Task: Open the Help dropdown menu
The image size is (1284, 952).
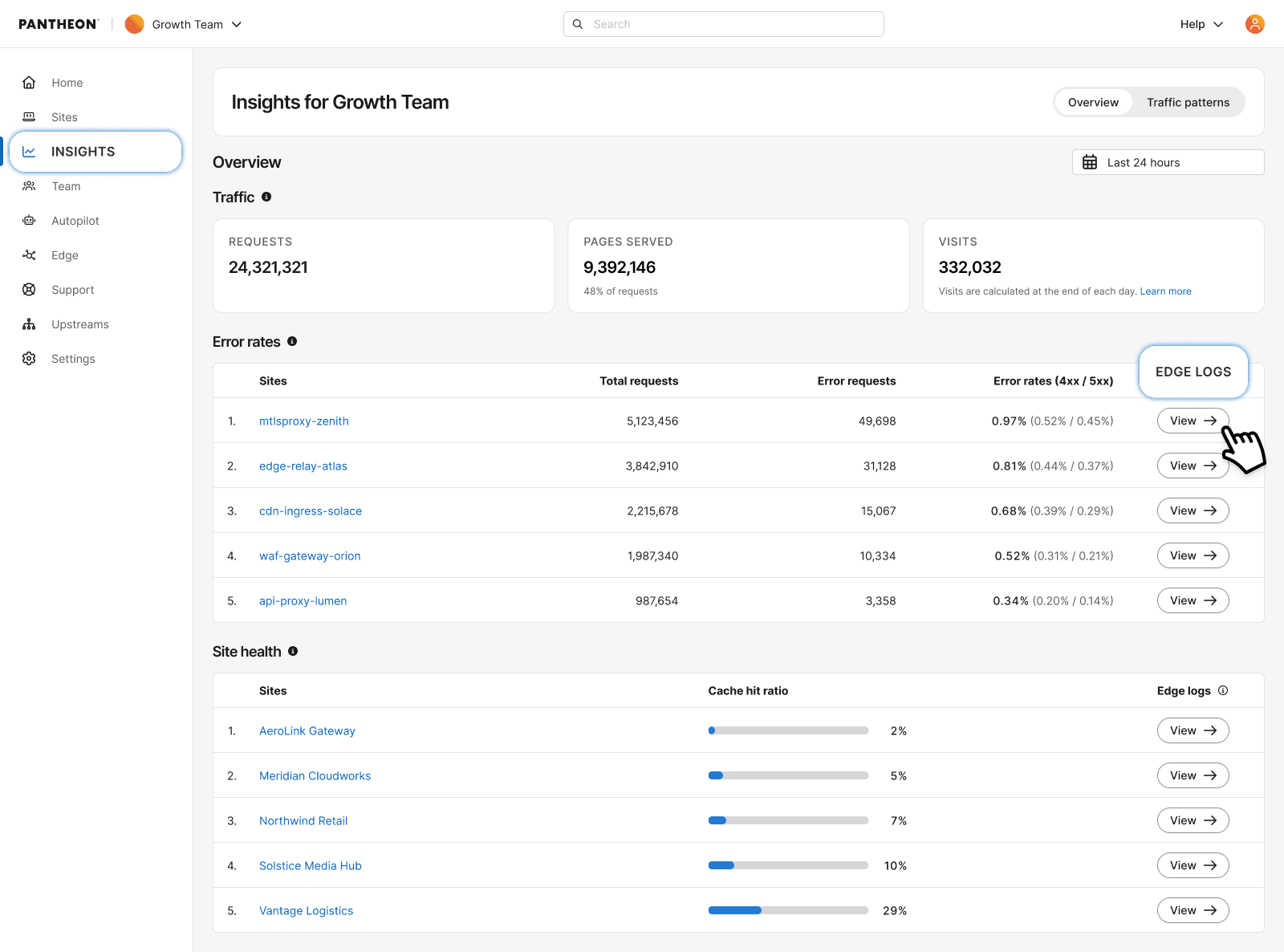Action: click(1201, 24)
